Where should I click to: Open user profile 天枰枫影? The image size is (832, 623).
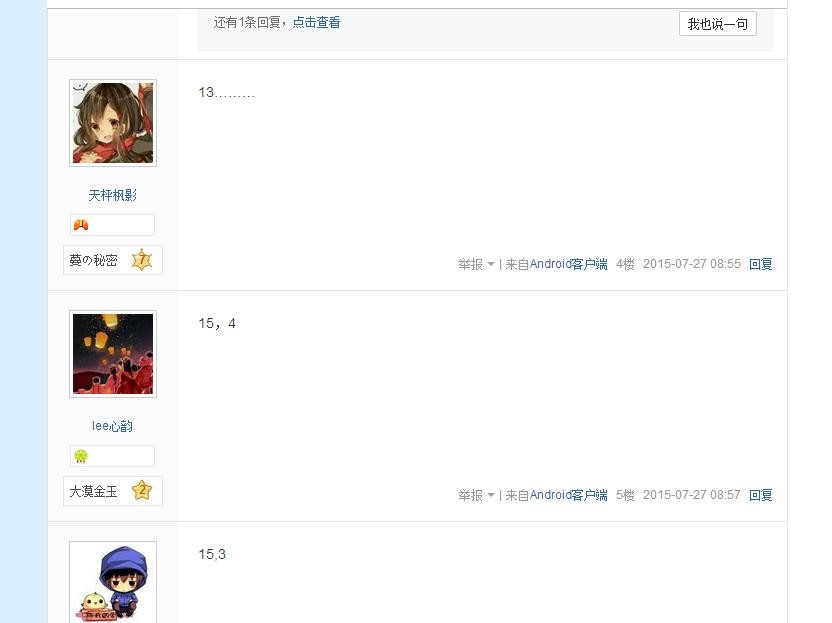point(112,195)
